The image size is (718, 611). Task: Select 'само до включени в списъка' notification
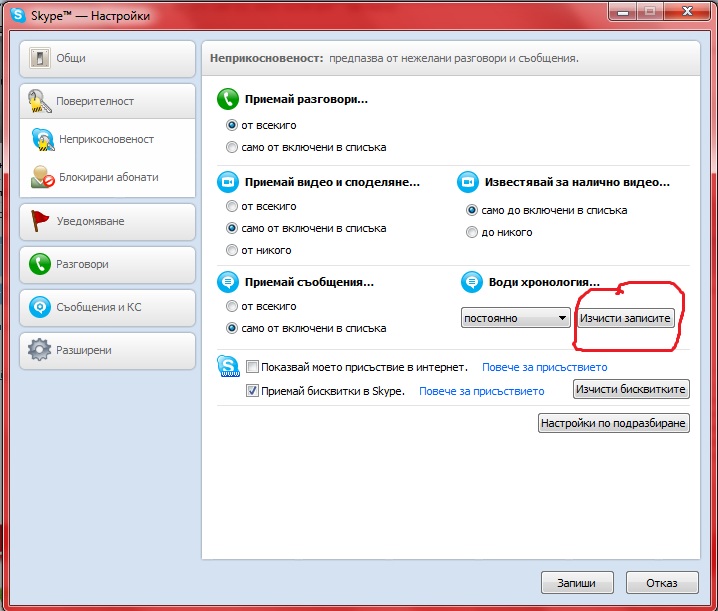coord(472,210)
